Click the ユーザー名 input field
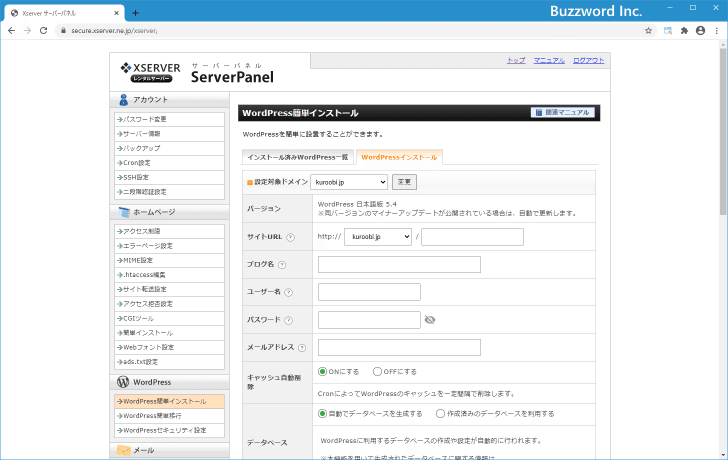Viewport: 728px width, 460px height. [369, 292]
